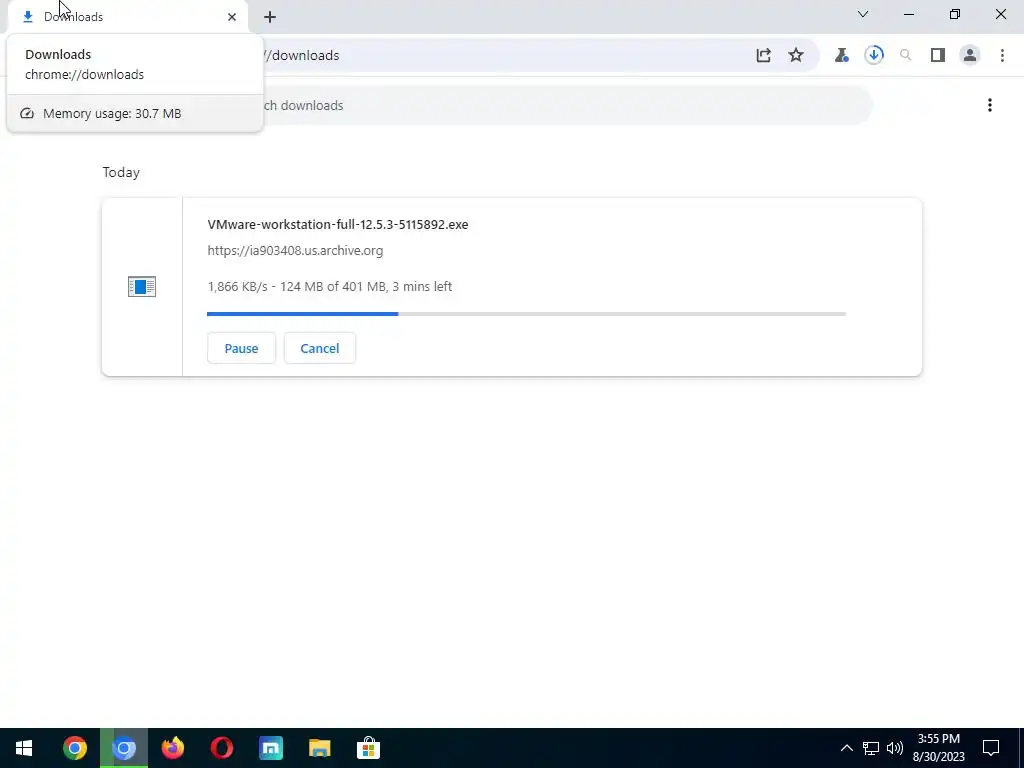
Task: Open the taskbar clock and date
Action: click(x=938, y=748)
